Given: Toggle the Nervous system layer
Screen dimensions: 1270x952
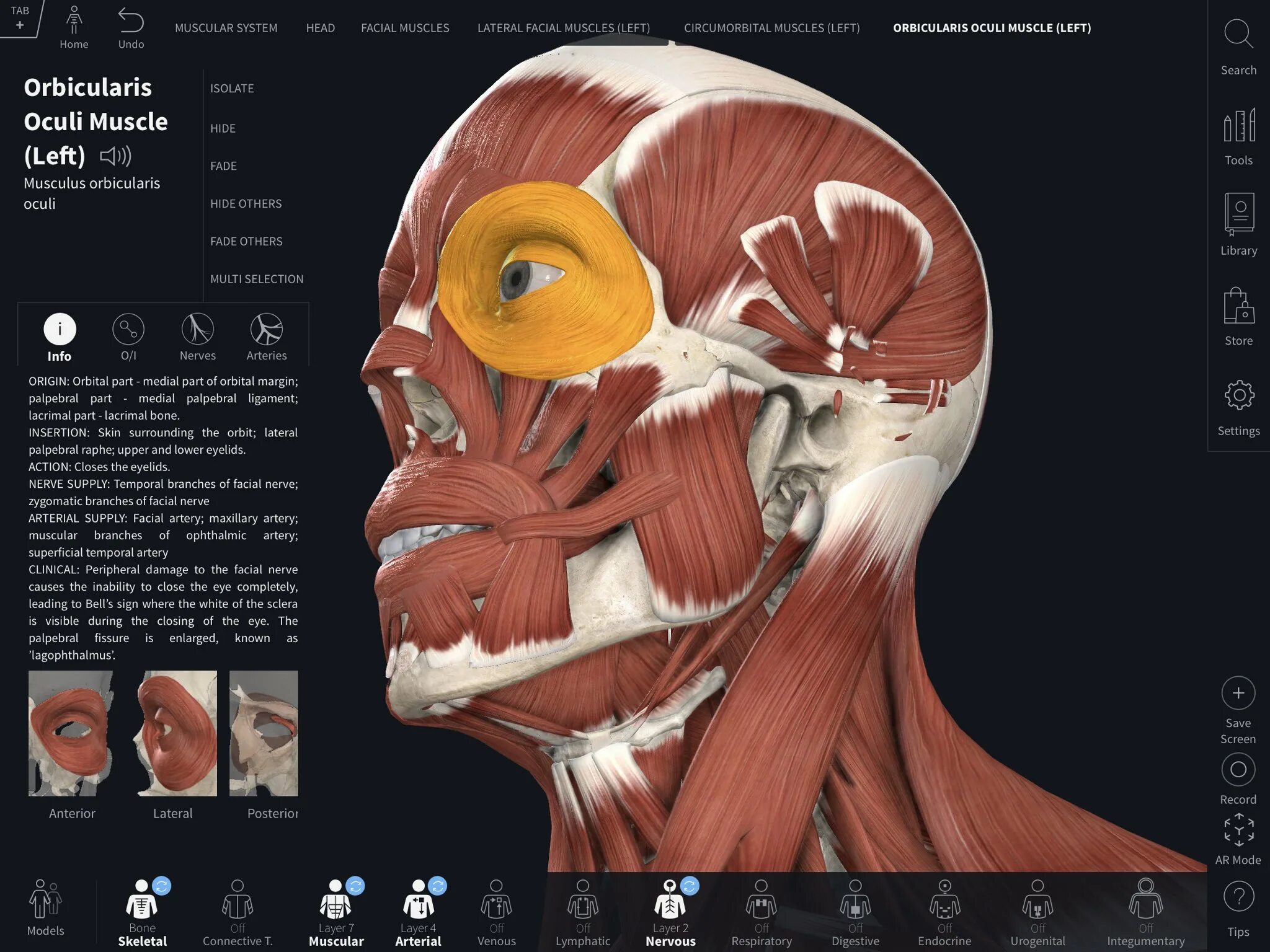Looking at the screenshot, I should (670, 913).
